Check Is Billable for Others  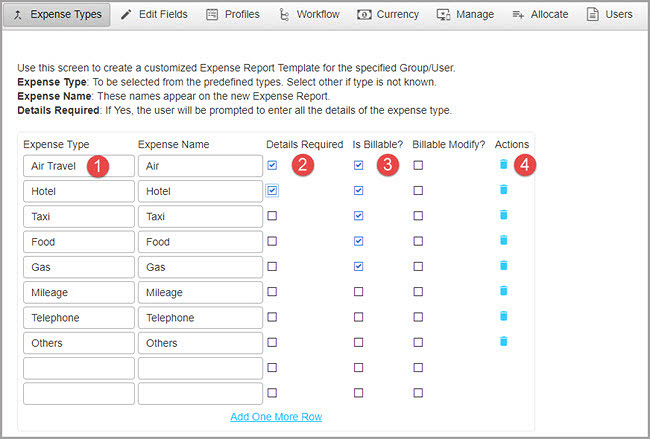(x=359, y=342)
